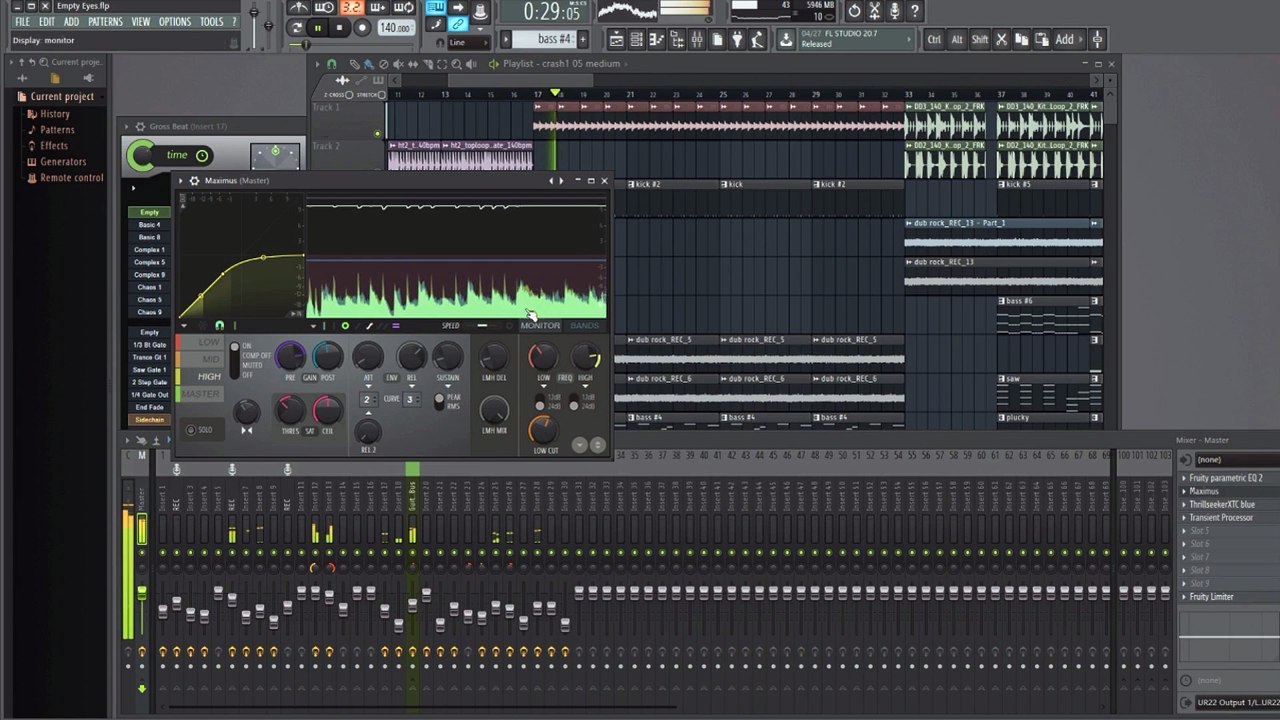
Task: Open the VIEW menu
Action: [x=141, y=22]
